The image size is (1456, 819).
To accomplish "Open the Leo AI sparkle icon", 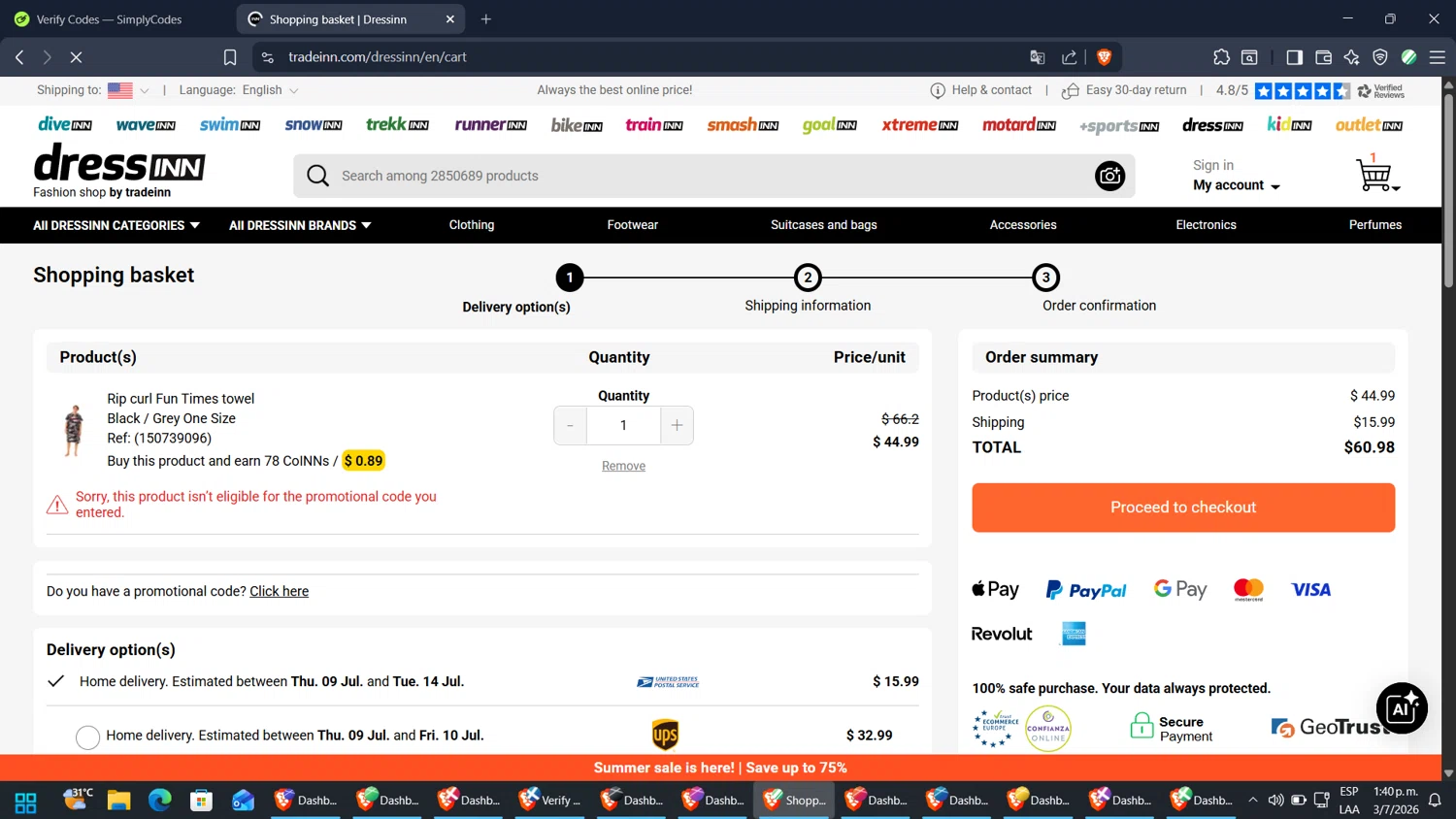I will click(x=1351, y=57).
